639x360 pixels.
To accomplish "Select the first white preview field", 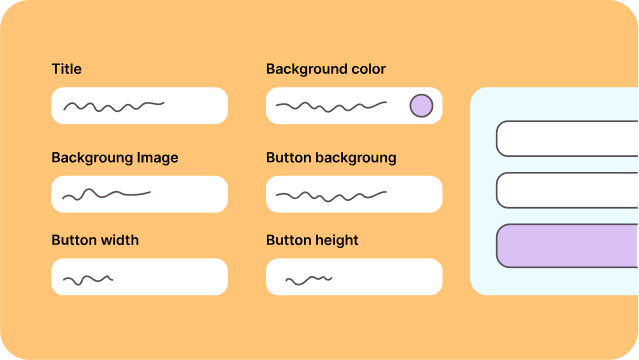I will coord(567,139).
